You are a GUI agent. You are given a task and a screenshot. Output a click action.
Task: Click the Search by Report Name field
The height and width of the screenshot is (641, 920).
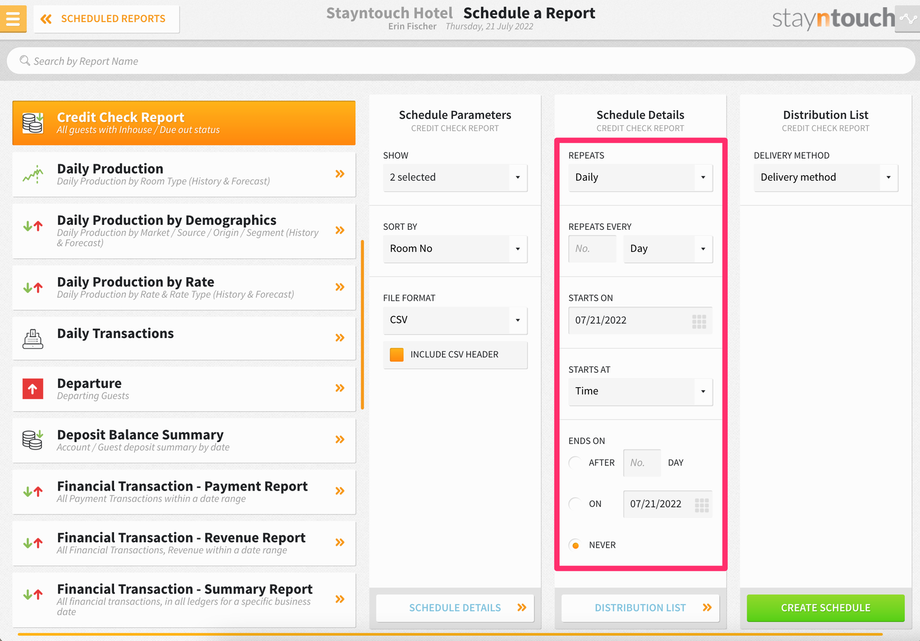click(x=461, y=61)
